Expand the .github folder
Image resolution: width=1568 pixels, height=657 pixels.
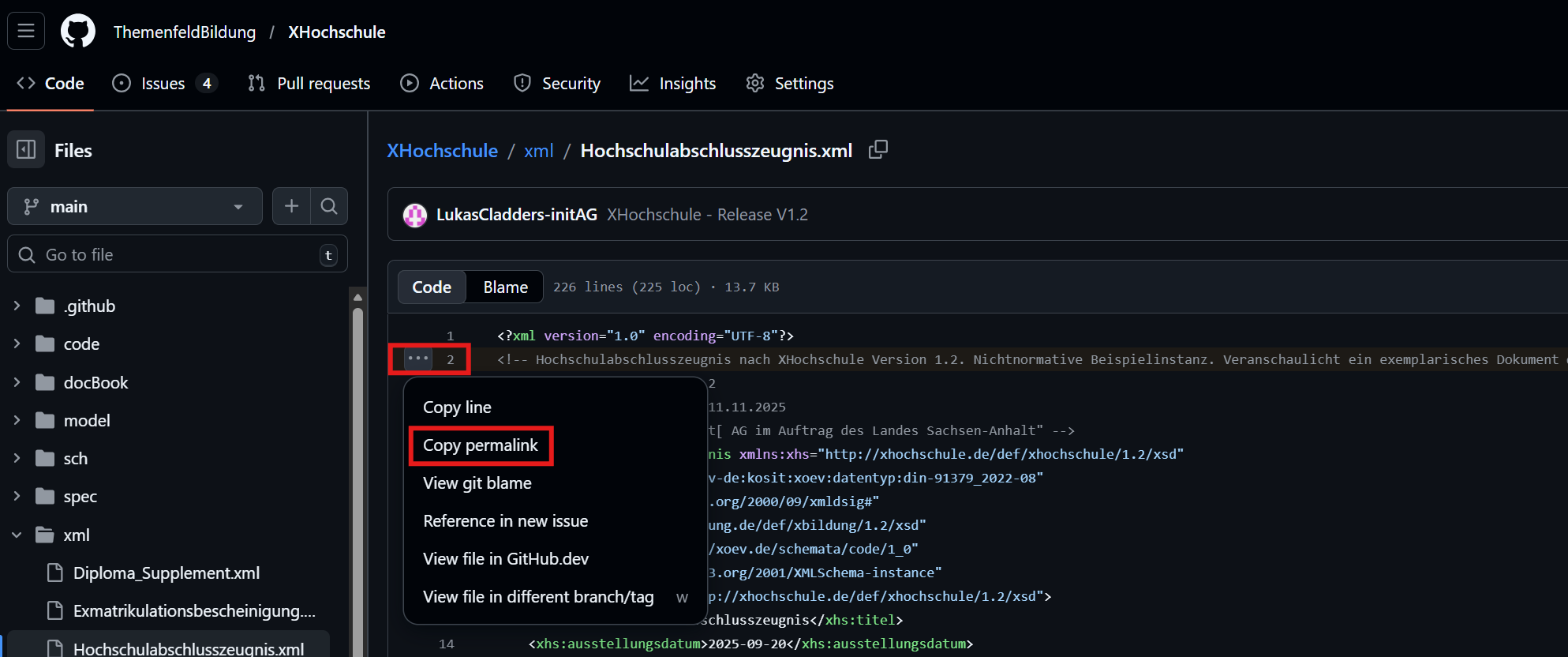click(17, 306)
